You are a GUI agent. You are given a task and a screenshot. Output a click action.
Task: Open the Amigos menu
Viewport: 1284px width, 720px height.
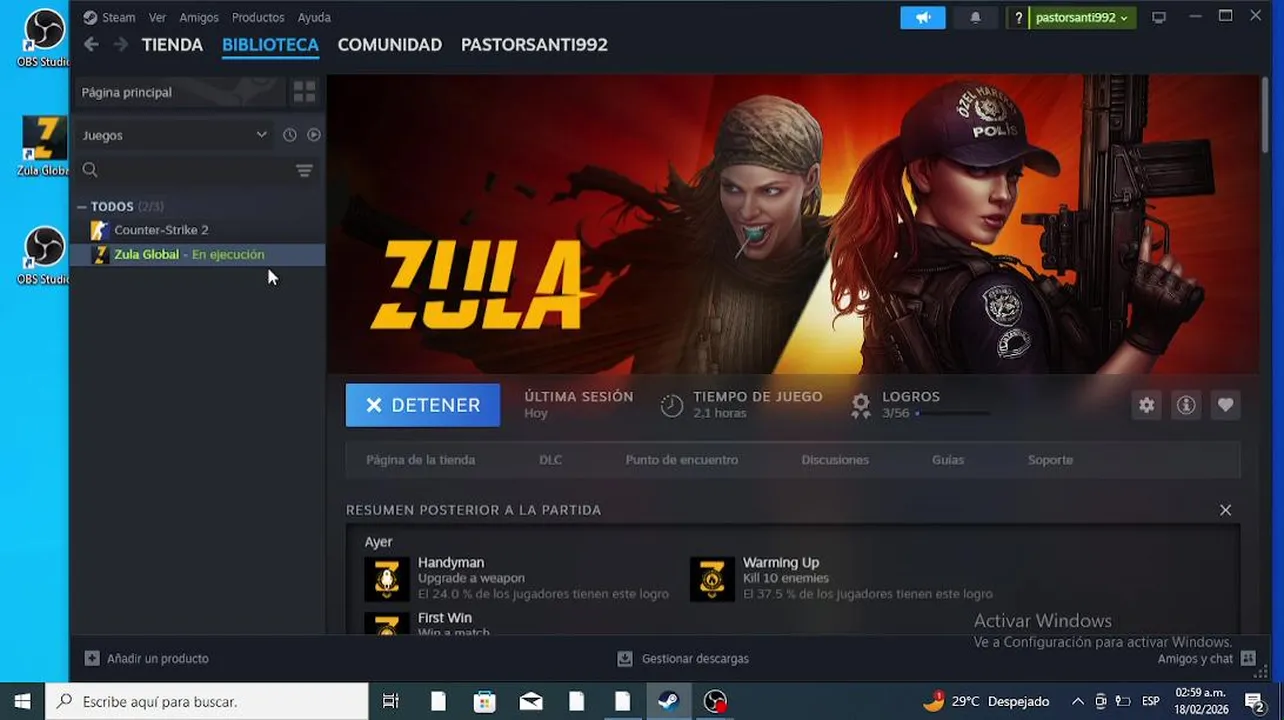[199, 17]
